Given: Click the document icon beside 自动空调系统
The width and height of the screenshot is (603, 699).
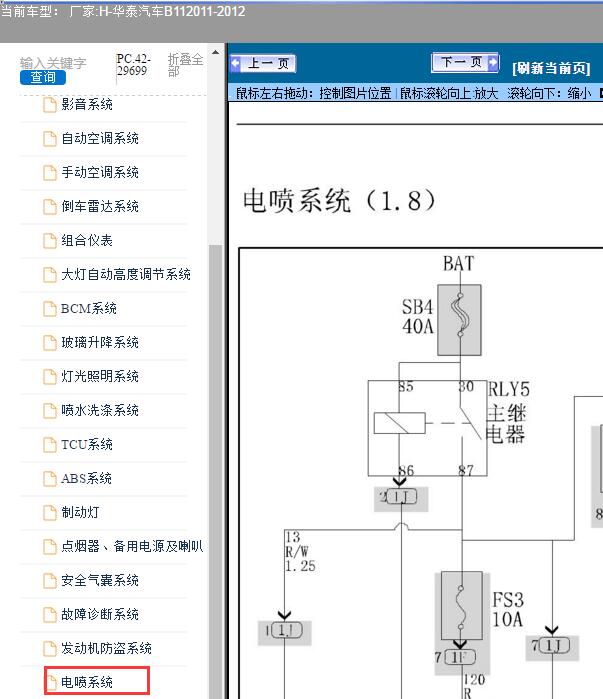Looking at the screenshot, I should (50, 139).
